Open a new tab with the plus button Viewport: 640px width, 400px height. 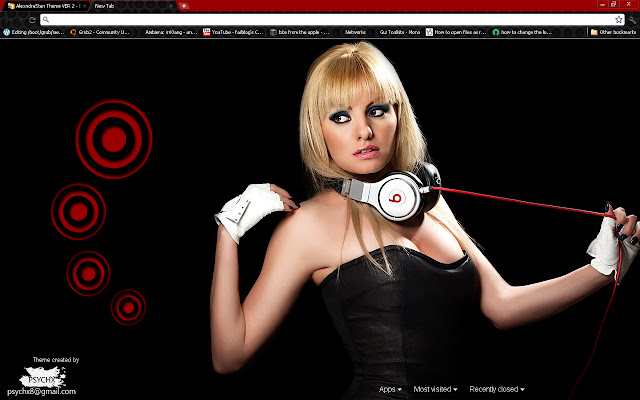(x=184, y=6)
